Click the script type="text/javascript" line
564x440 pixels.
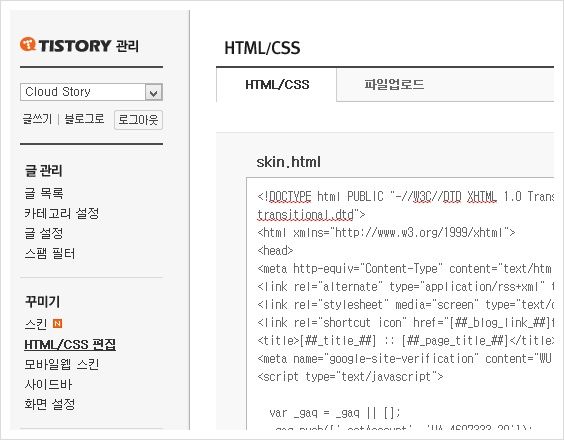point(350,376)
